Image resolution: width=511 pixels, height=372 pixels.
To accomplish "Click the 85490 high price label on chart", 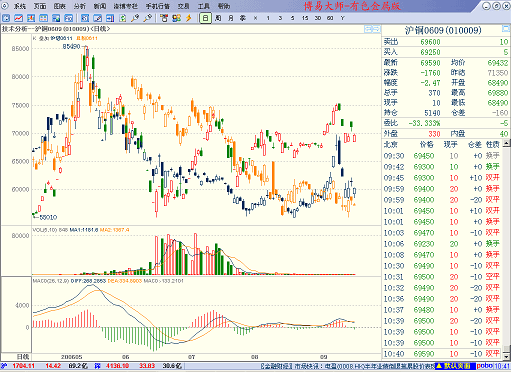I will (x=71, y=47).
